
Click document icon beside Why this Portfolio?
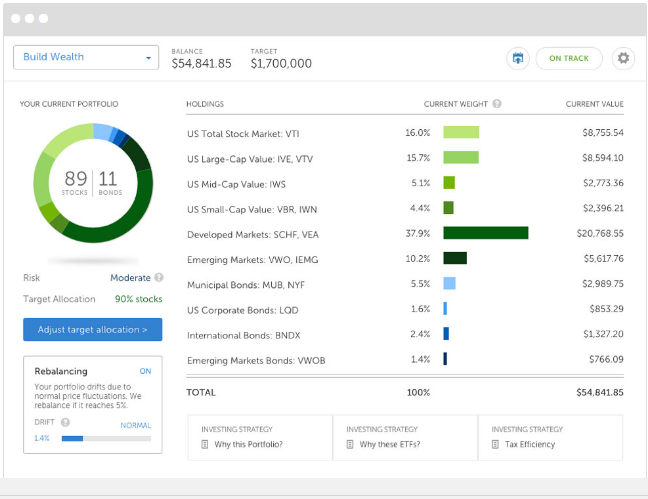click(205, 444)
